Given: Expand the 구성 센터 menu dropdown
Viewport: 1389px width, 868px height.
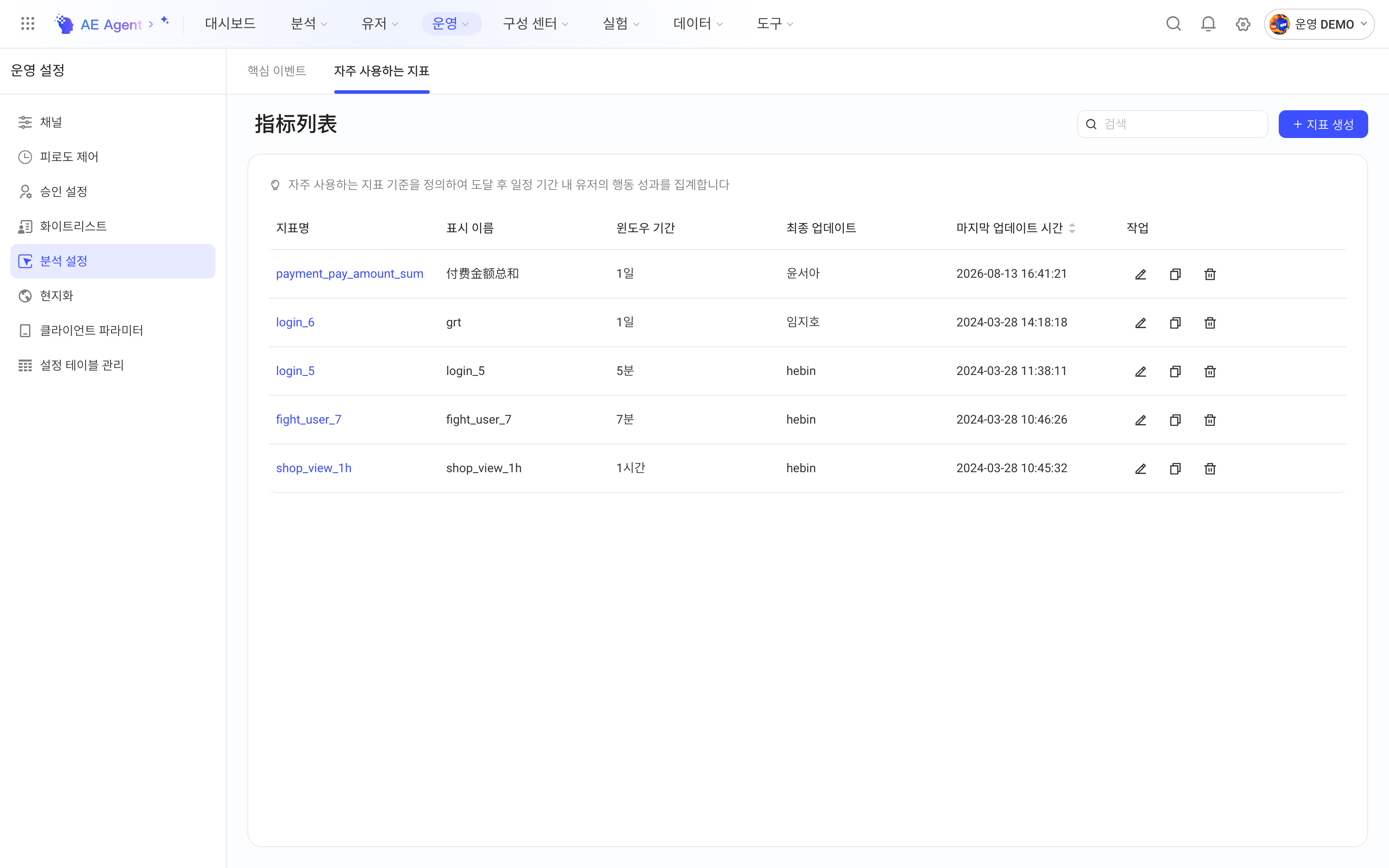Looking at the screenshot, I should point(536,23).
